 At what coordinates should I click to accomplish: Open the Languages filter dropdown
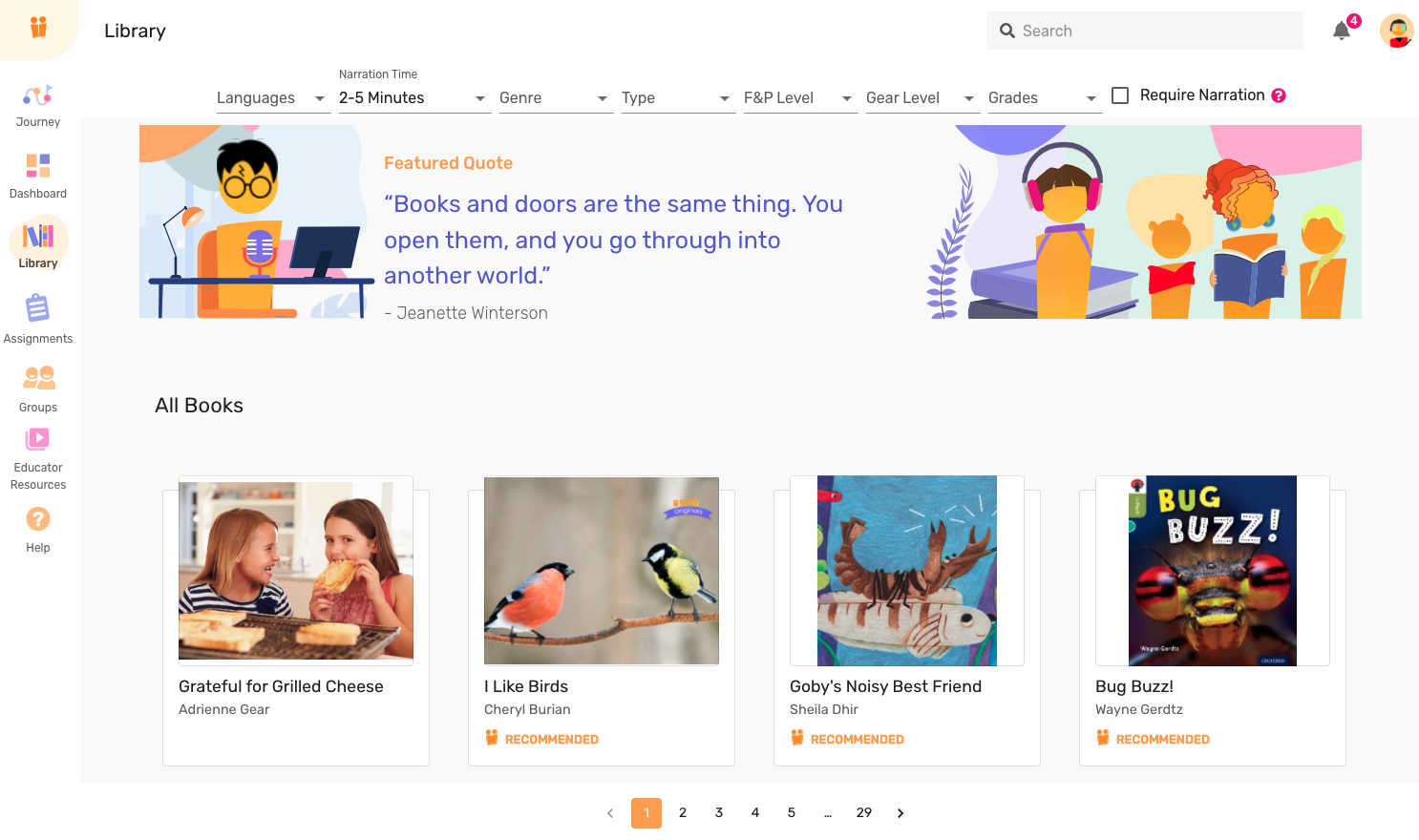click(x=273, y=97)
